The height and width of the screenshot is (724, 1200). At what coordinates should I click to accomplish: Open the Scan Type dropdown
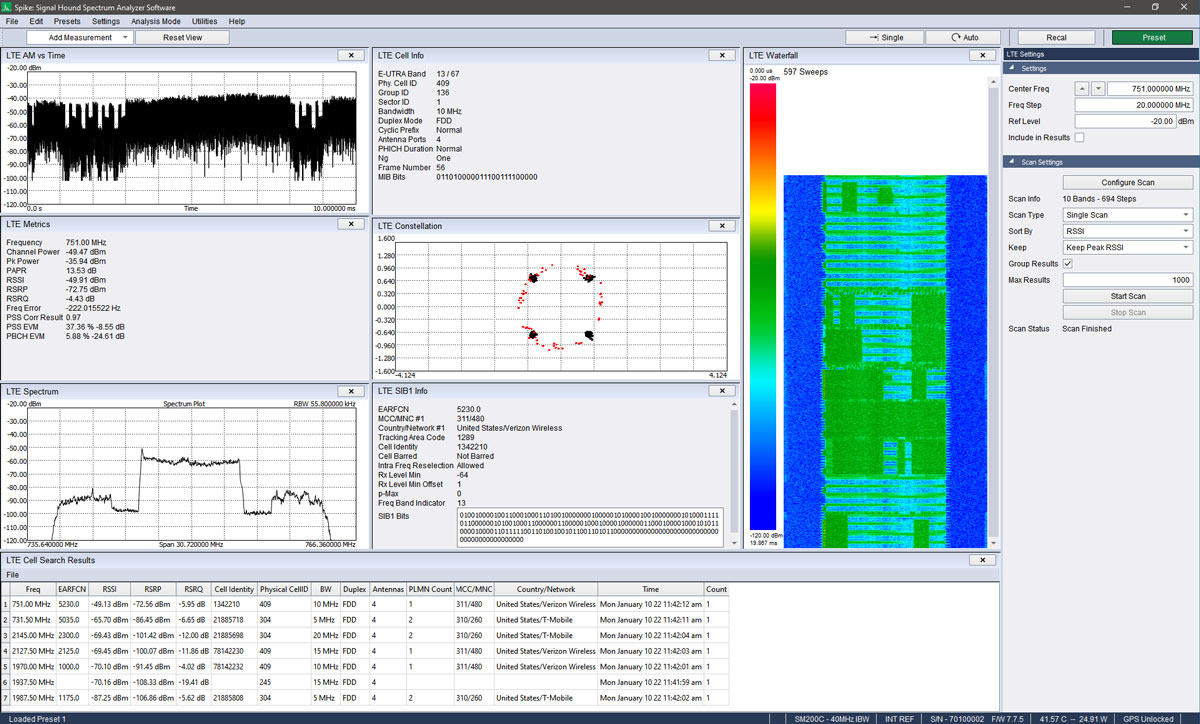pyautogui.click(x=1127, y=214)
